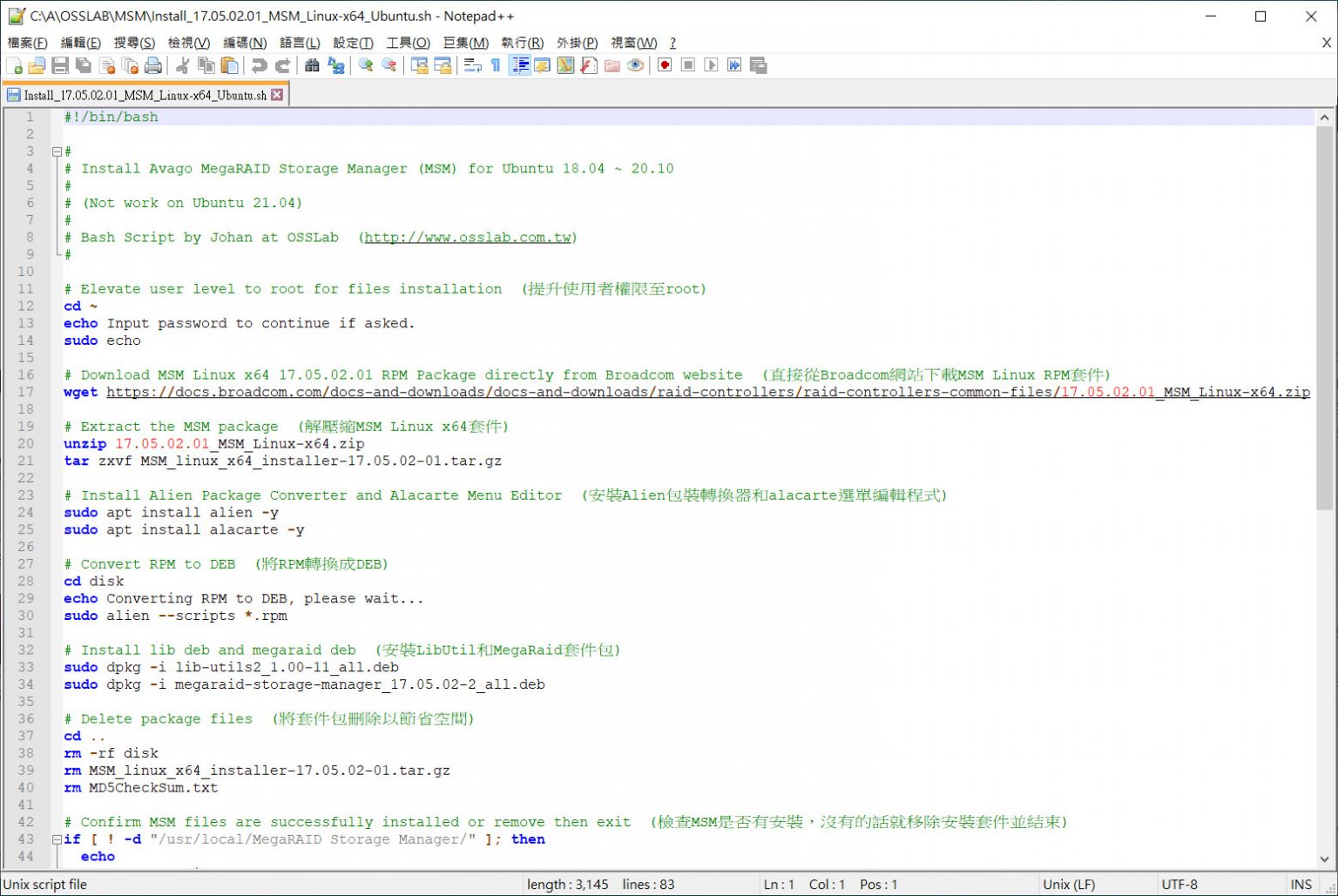
Task: Click the Broadcom download URL on line 17
Action: [610, 393]
